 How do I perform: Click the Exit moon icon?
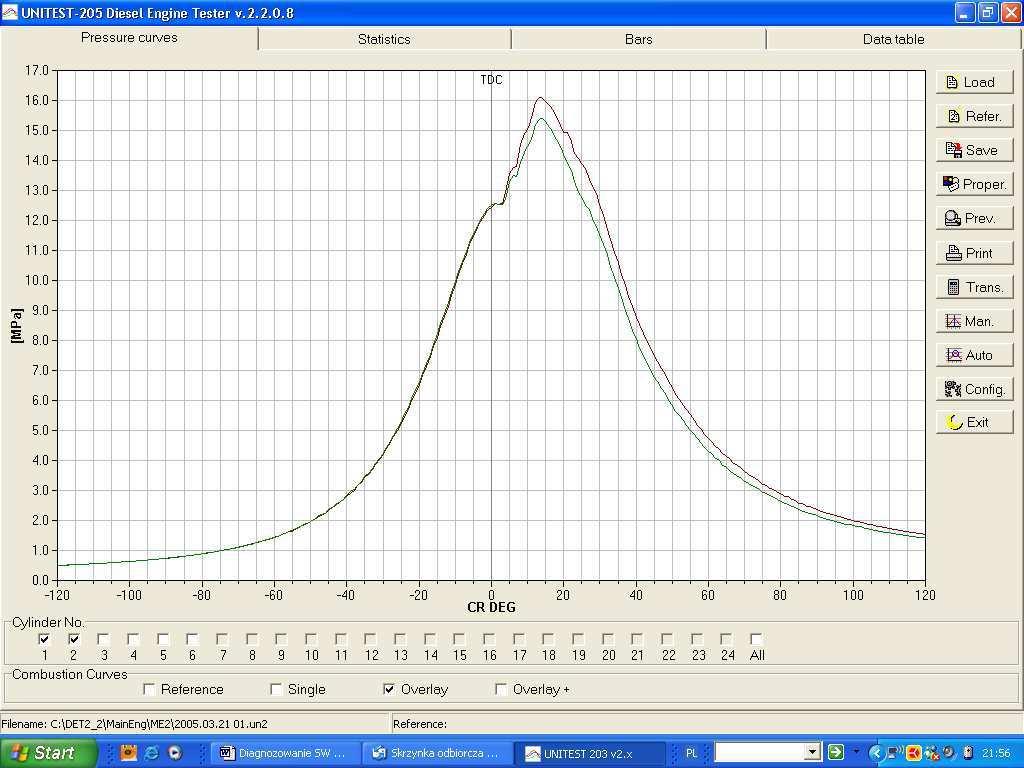pyautogui.click(x=955, y=422)
